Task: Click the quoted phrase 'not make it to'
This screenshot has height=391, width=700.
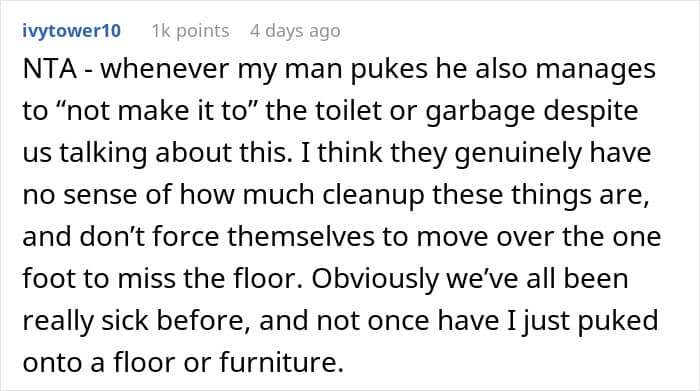Action: tap(156, 111)
